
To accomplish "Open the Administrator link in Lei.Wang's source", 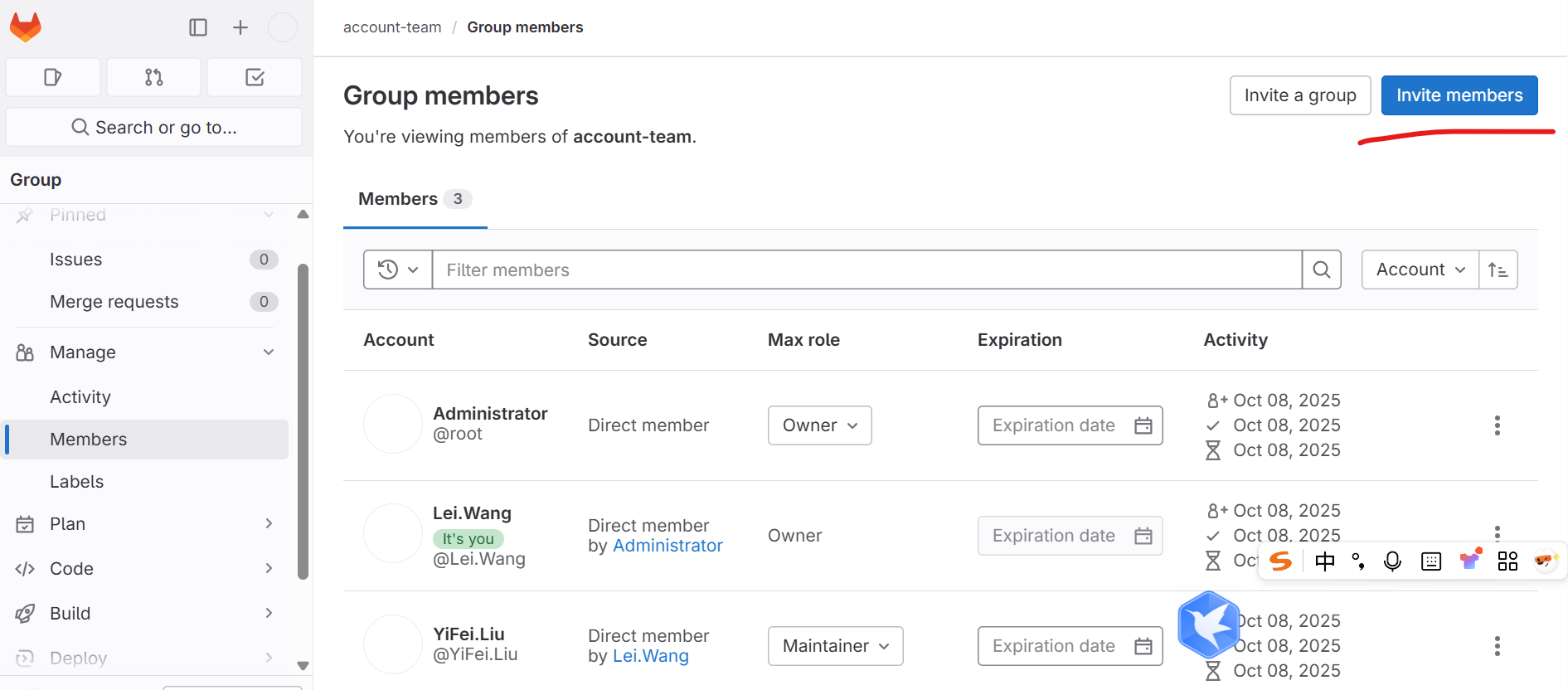I will click(x=667, y=546).
